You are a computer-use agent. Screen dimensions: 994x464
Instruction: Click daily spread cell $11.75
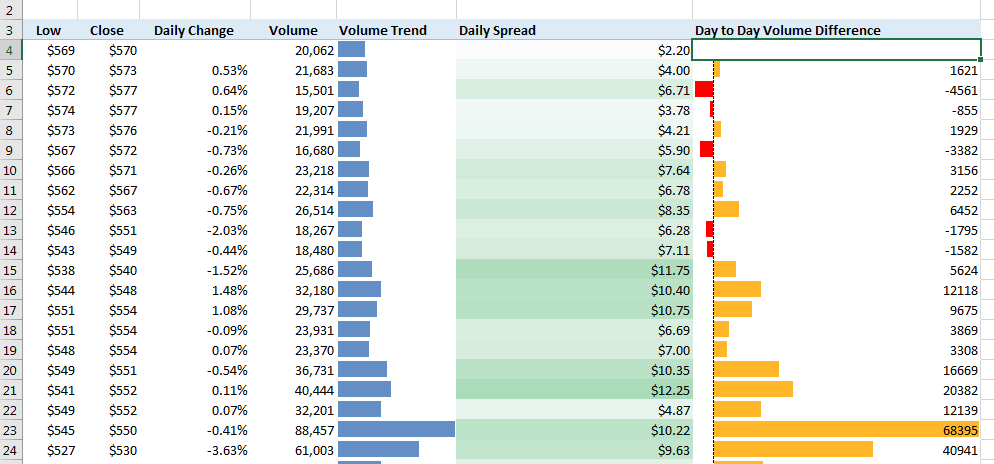point(574,270)
